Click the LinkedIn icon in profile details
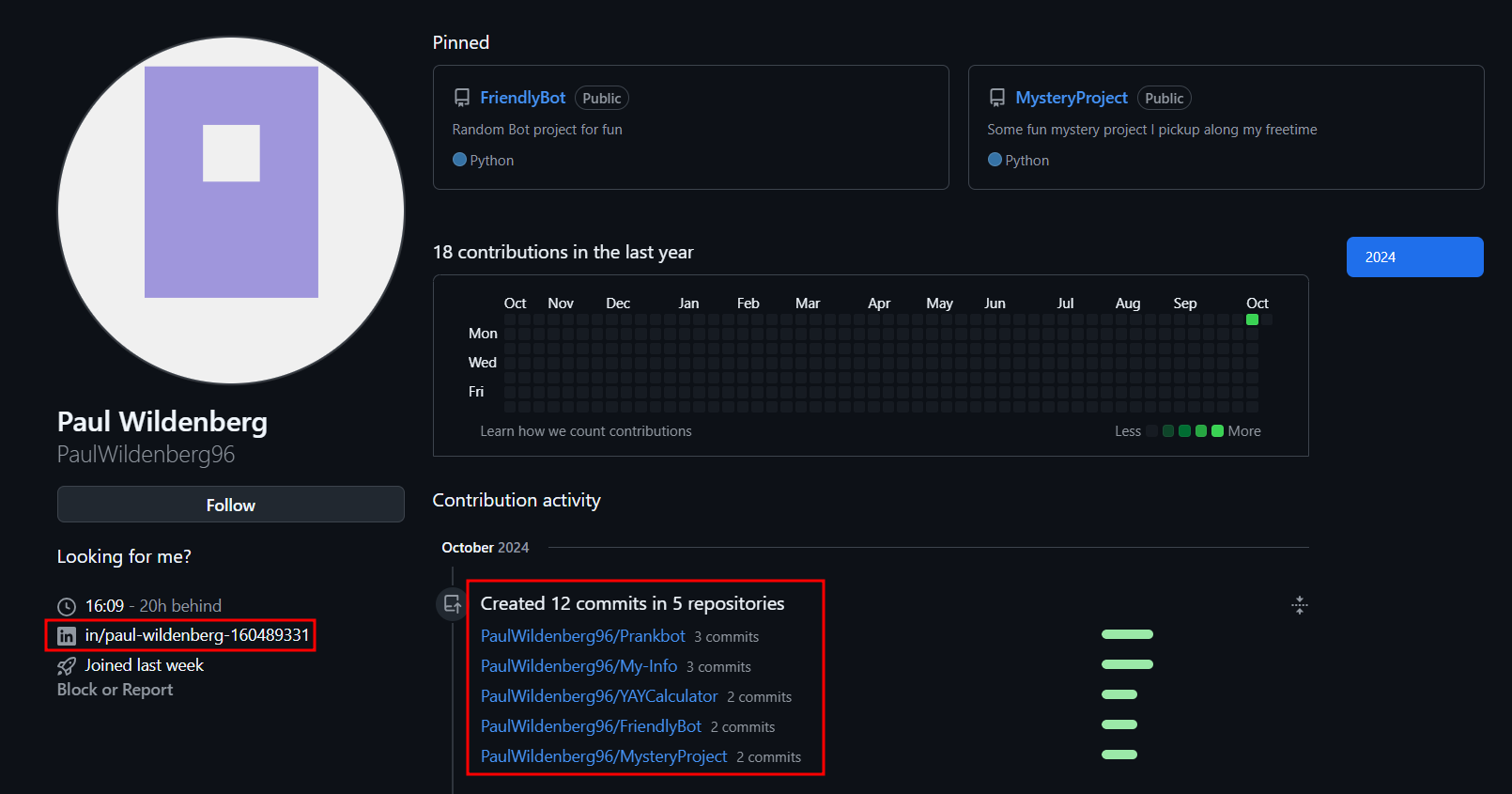Viewport: 1512px width, 794px height. (67, 636)
